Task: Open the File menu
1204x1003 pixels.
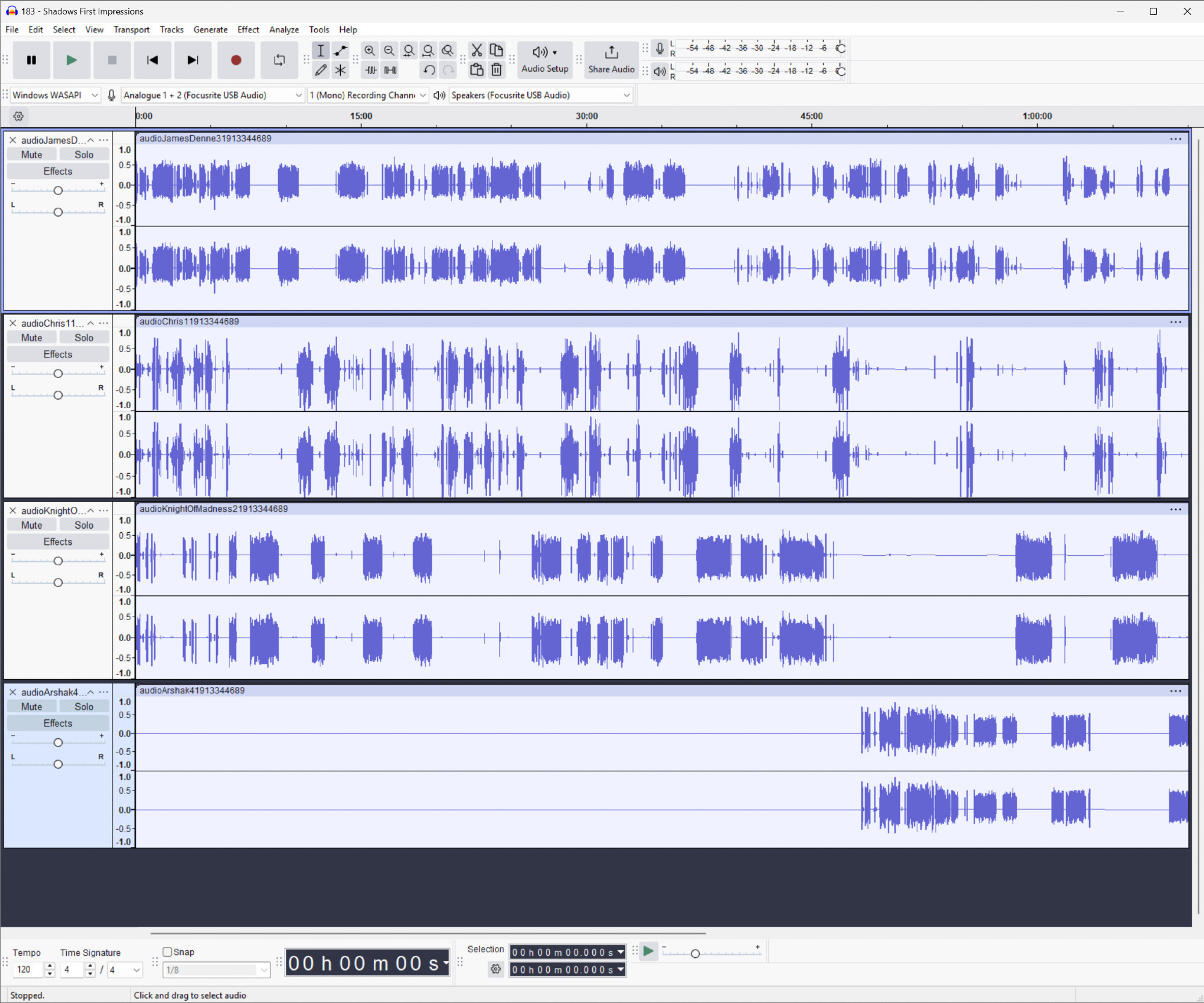Action: pos(12,29)
